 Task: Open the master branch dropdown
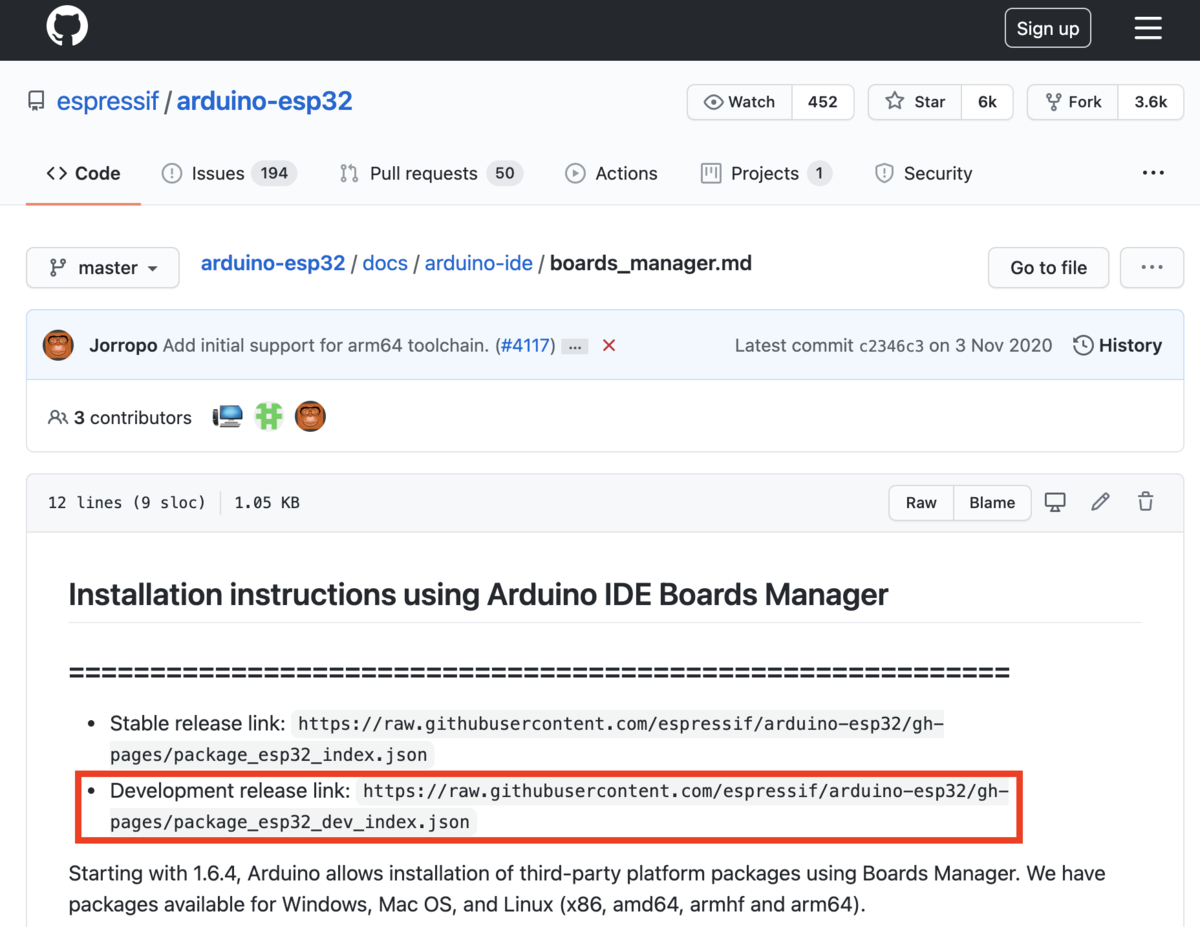click(x=103, y=268)
